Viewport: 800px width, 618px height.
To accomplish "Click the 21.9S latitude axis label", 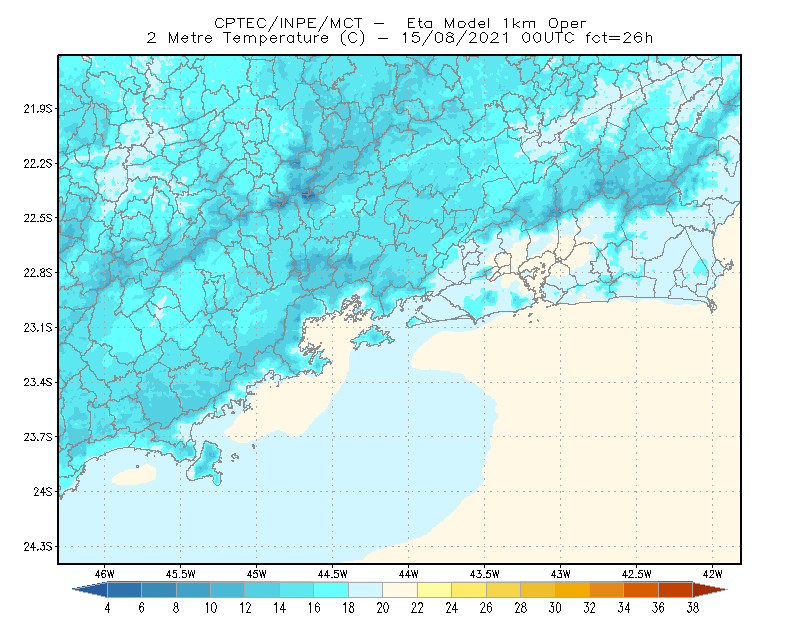I will (38, 109).
